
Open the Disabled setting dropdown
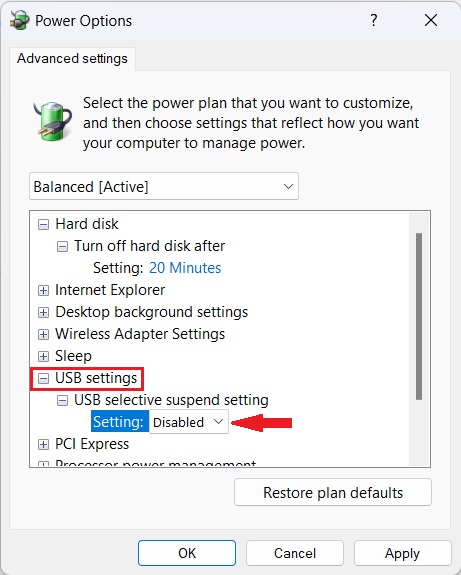[189, 422]
